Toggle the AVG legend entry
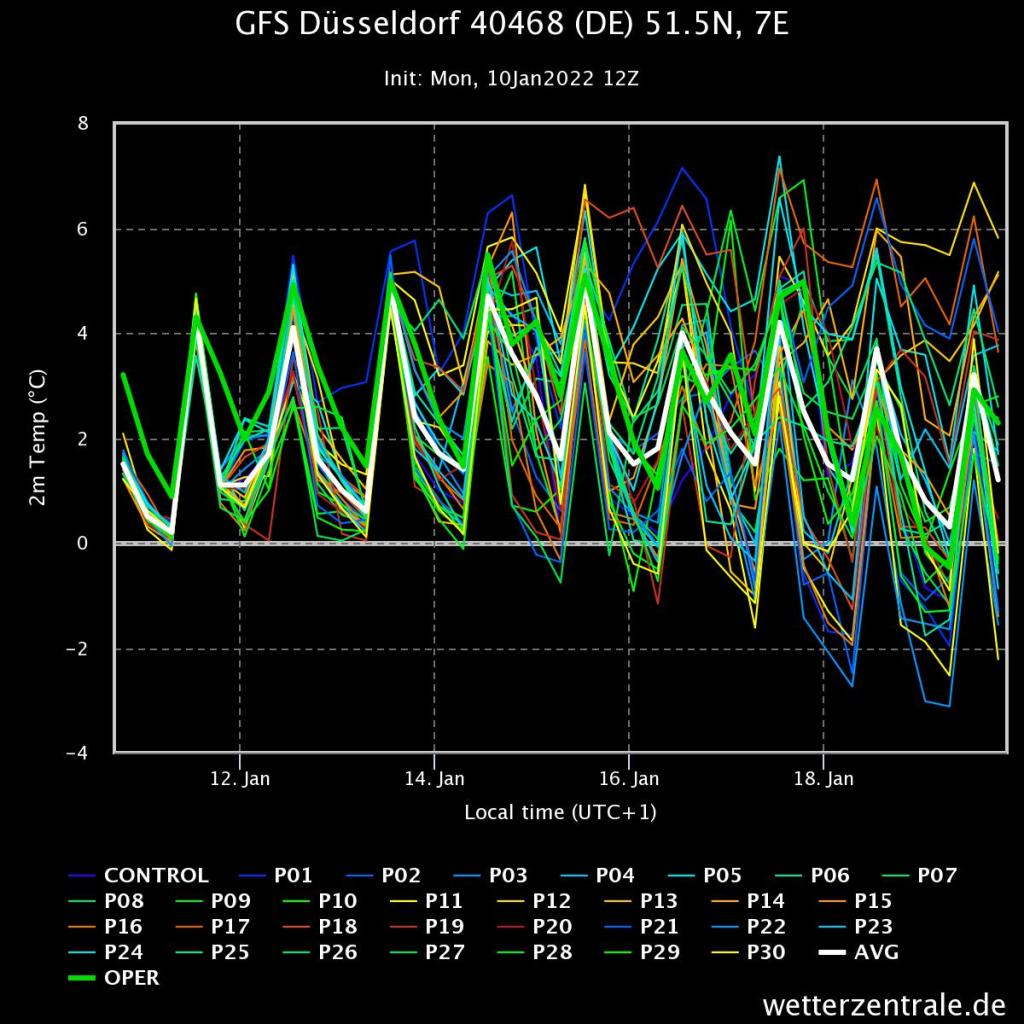This screenshot has width=1024, height=1024. pos(876,953)
